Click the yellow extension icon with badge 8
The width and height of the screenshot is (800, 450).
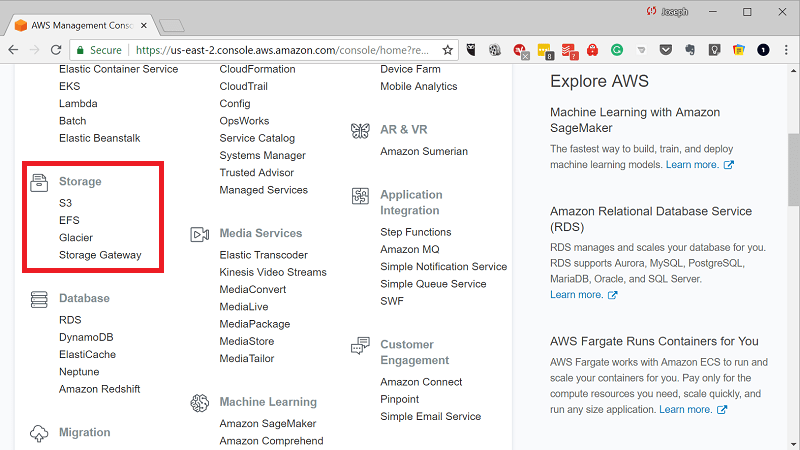click(545, 51)
